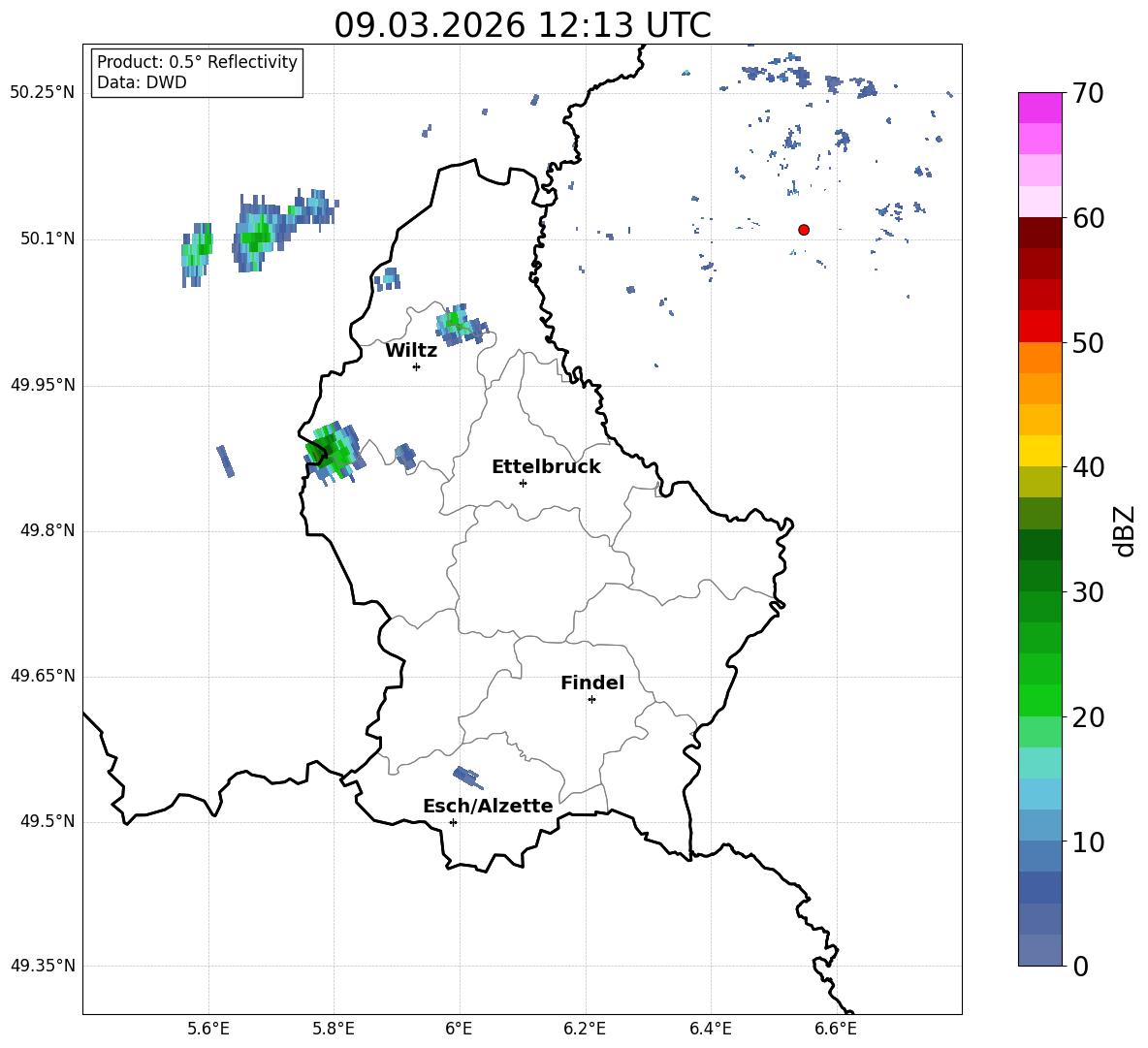Screen dimensions: 1148x1048
Task: Click the bright green 20 dBZ colorbar segment
Action: [1039, 700]
